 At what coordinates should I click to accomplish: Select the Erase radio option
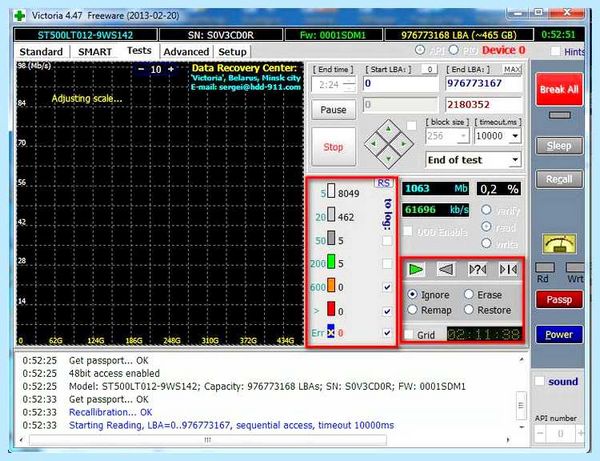(469, 294)
